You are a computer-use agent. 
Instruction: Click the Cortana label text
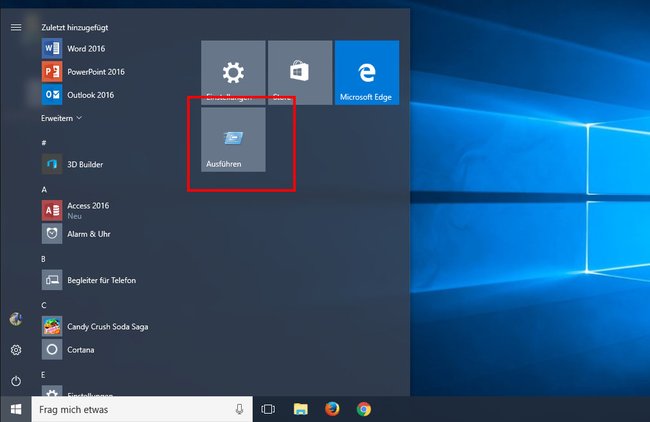click(80, 350)
